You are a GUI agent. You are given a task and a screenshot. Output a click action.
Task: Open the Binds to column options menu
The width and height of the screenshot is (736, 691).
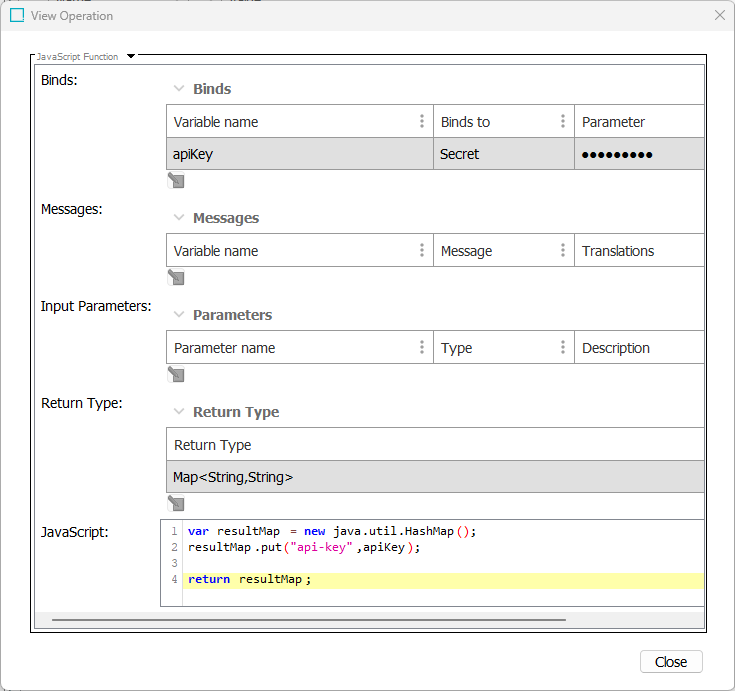(x=563, y=122)
